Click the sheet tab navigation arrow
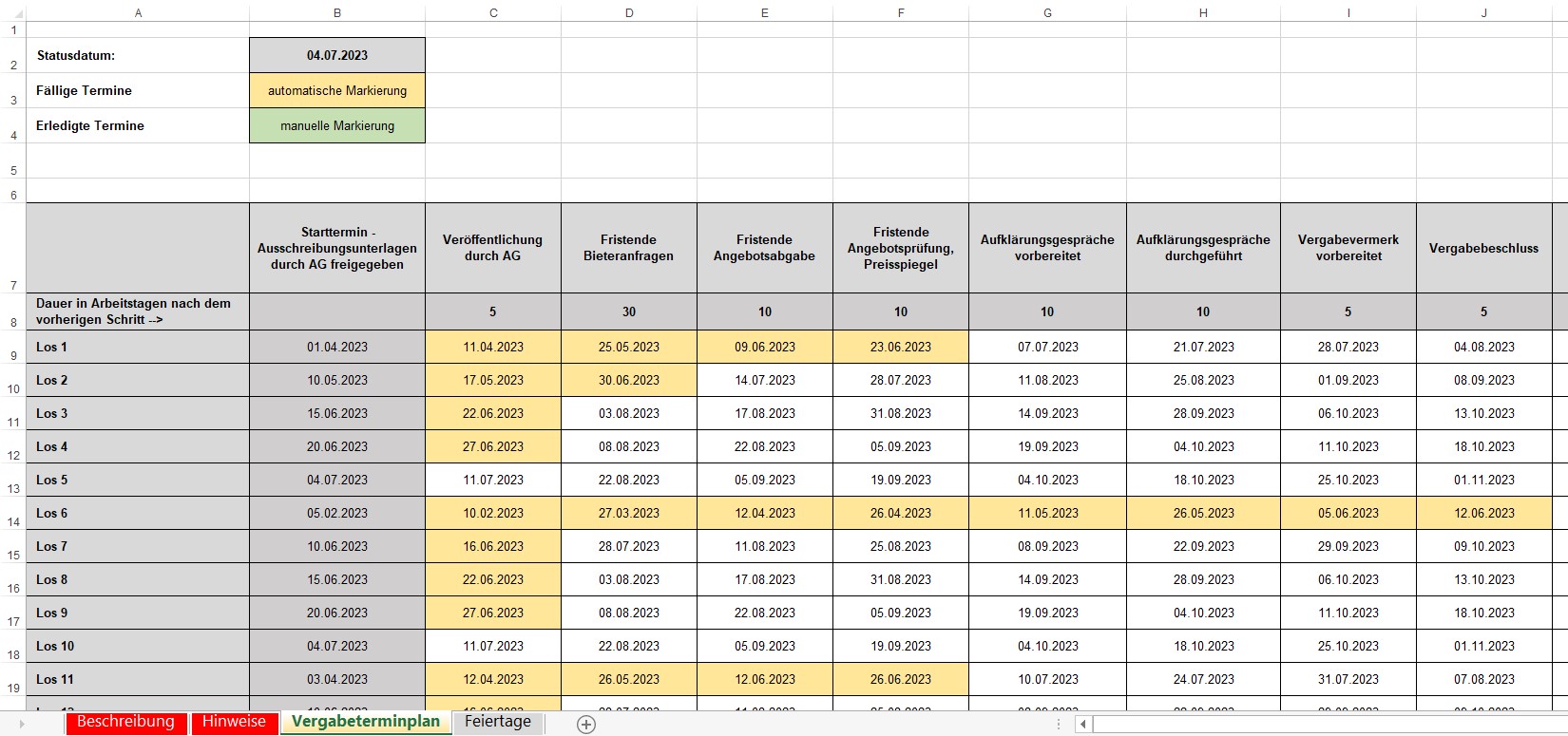This screenshot has width=1568, height=736. point(21,725)
